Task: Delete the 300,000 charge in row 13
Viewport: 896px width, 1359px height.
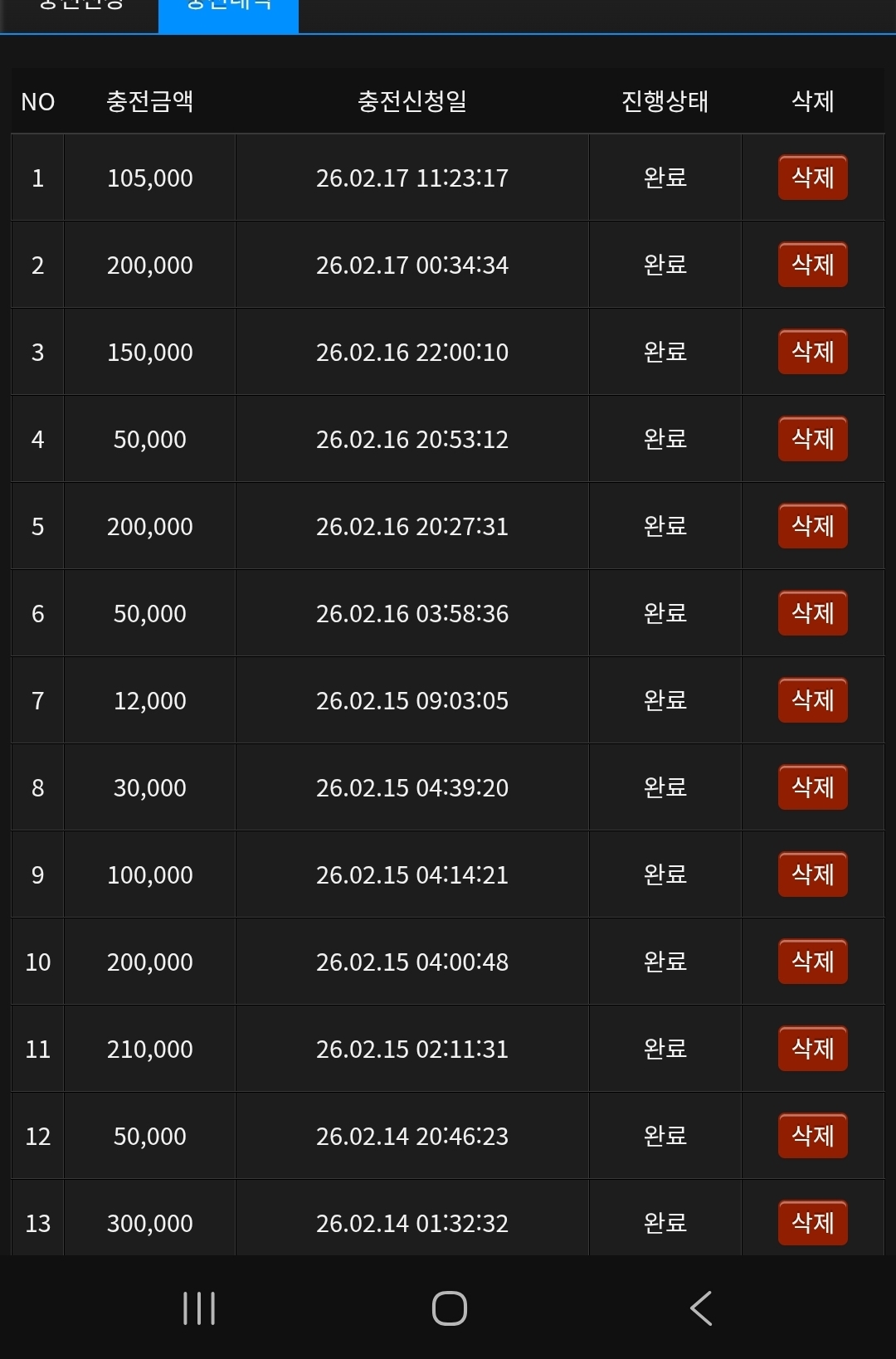Action: click(812, 1223)
